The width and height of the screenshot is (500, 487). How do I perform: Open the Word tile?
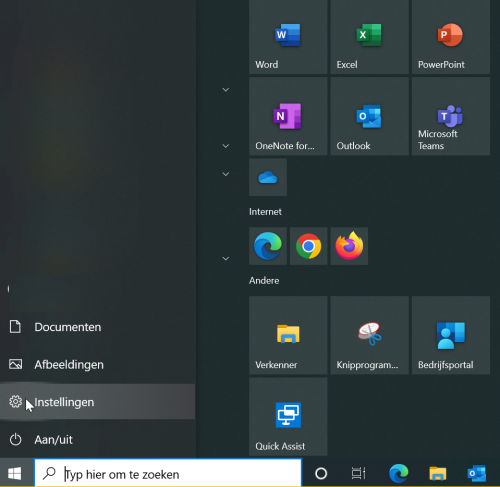(x=288, y=37)
